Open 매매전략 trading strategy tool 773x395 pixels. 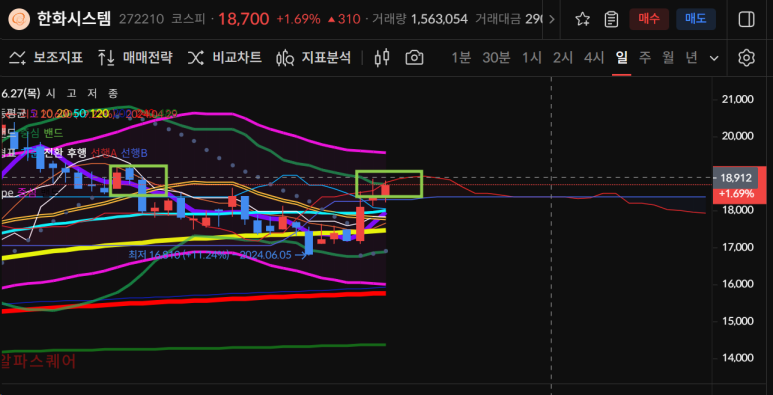[x=135, y=58]
